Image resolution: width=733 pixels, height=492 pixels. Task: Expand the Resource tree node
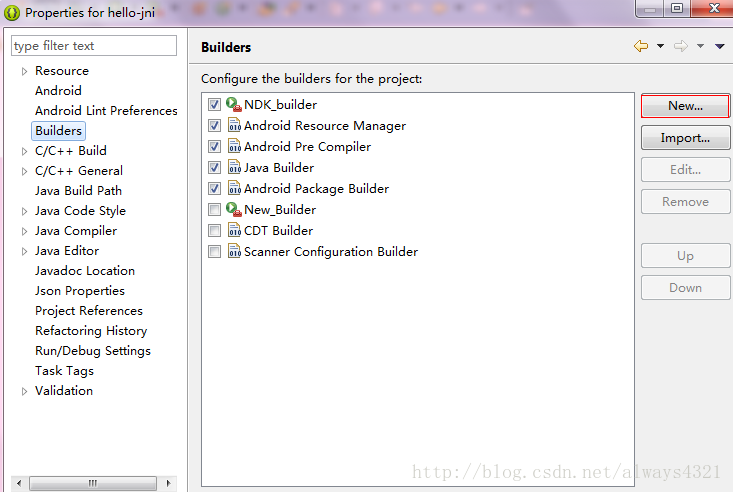click(24, 72)
